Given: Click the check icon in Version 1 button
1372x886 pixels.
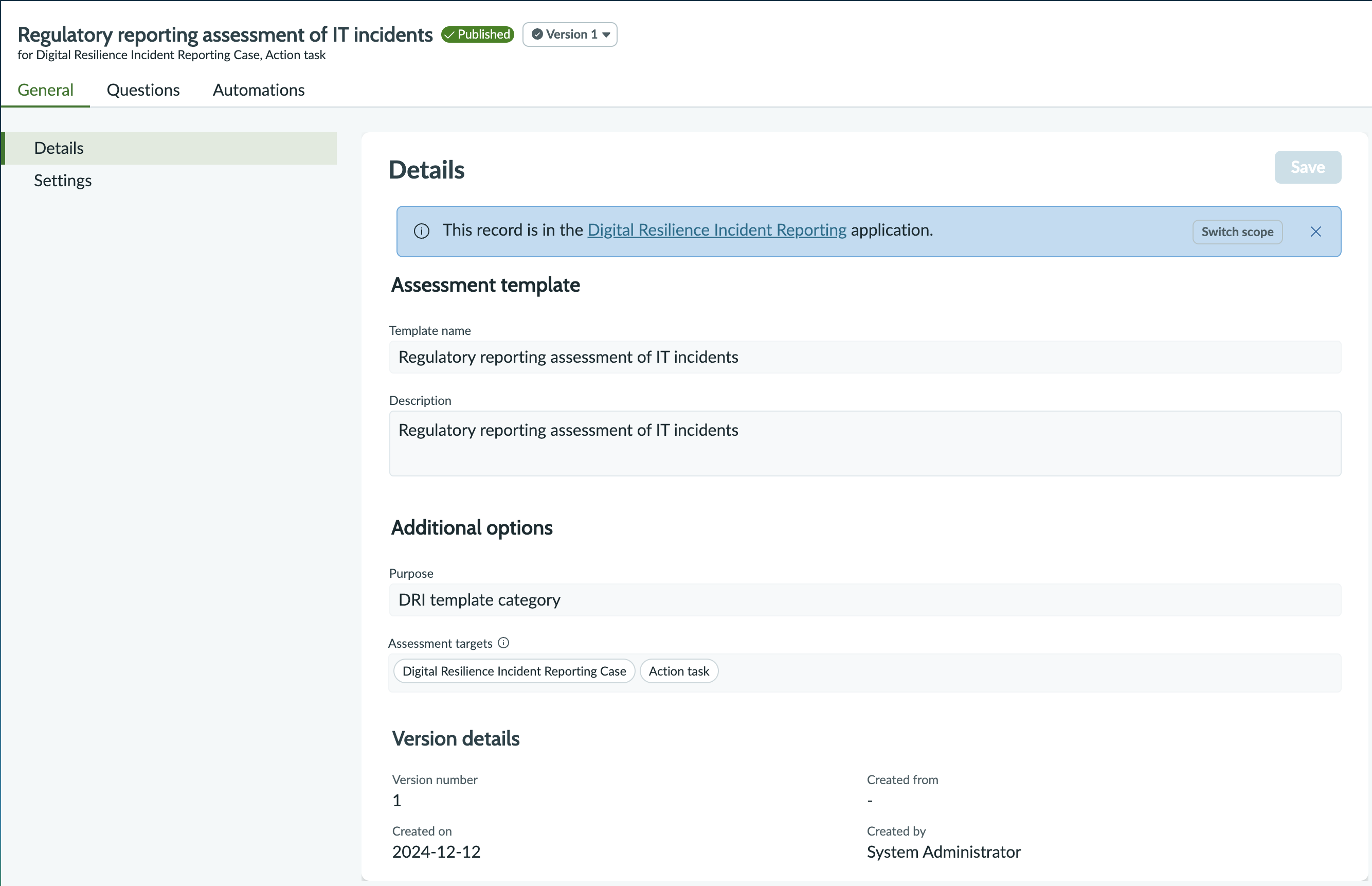Looking at the screenshot, I should pos(537,34).
